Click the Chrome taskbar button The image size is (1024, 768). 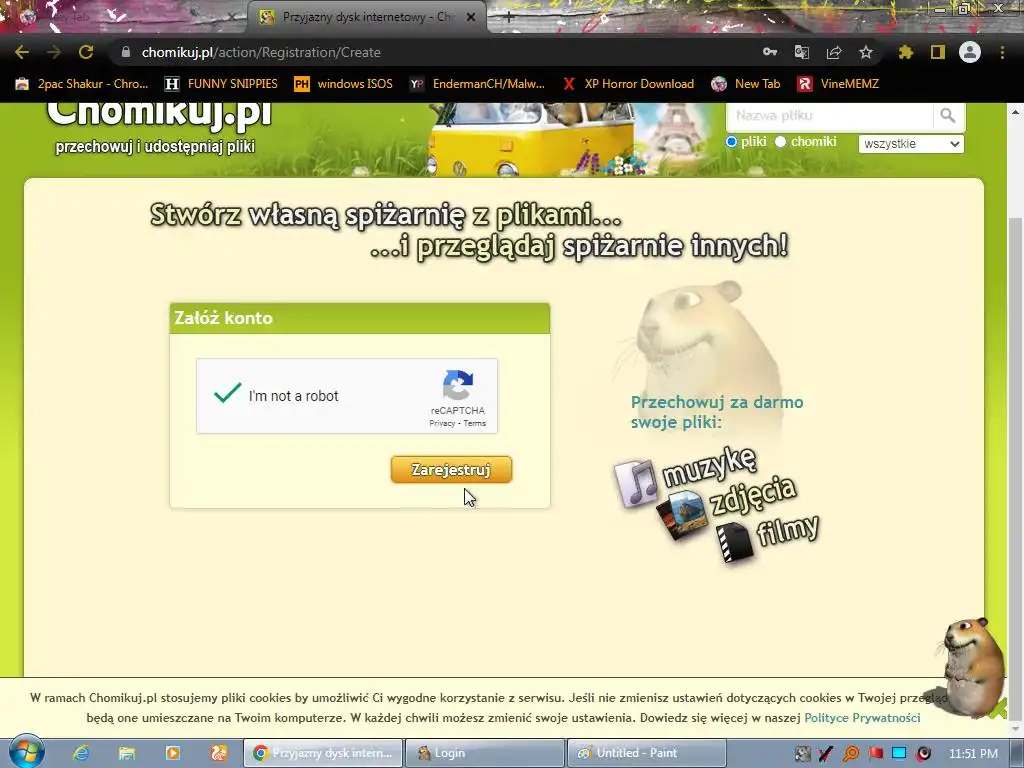[x=323, y=753]
